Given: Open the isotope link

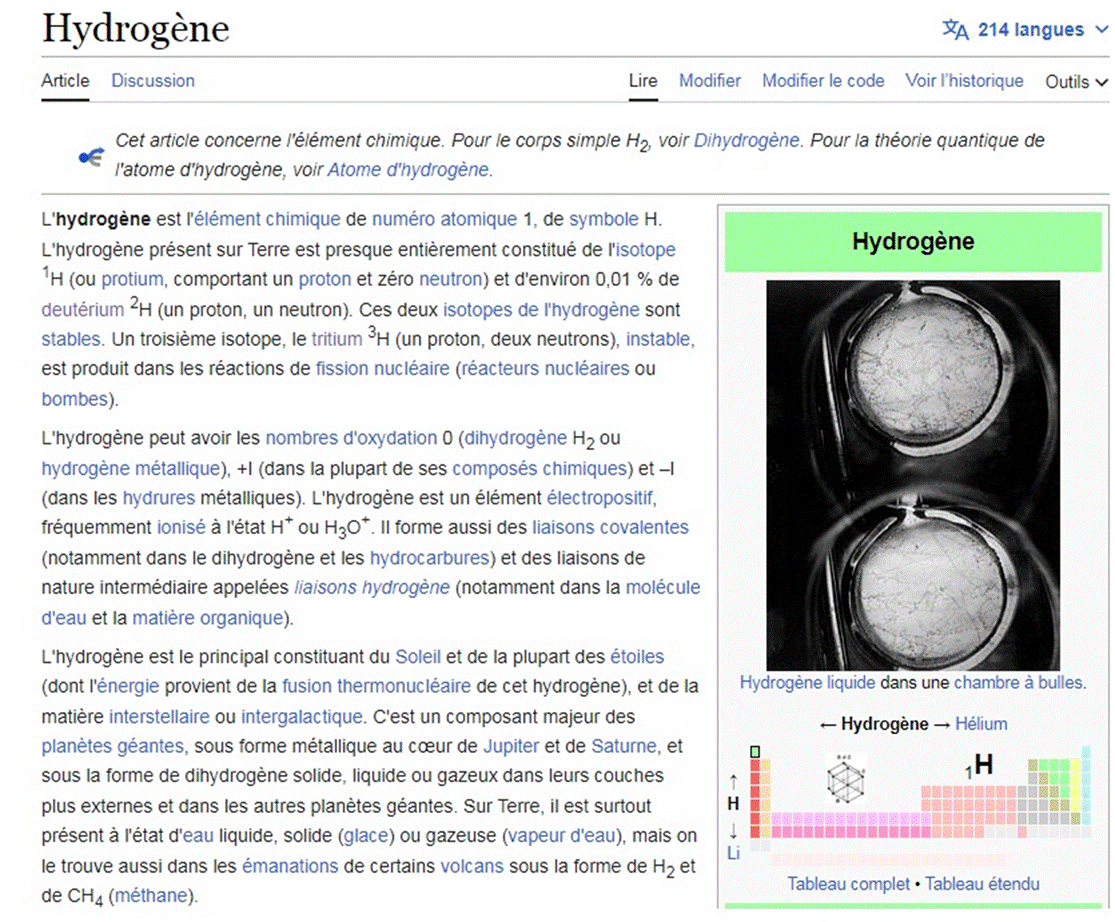Looking at the screenshot, I should point(645,250).
